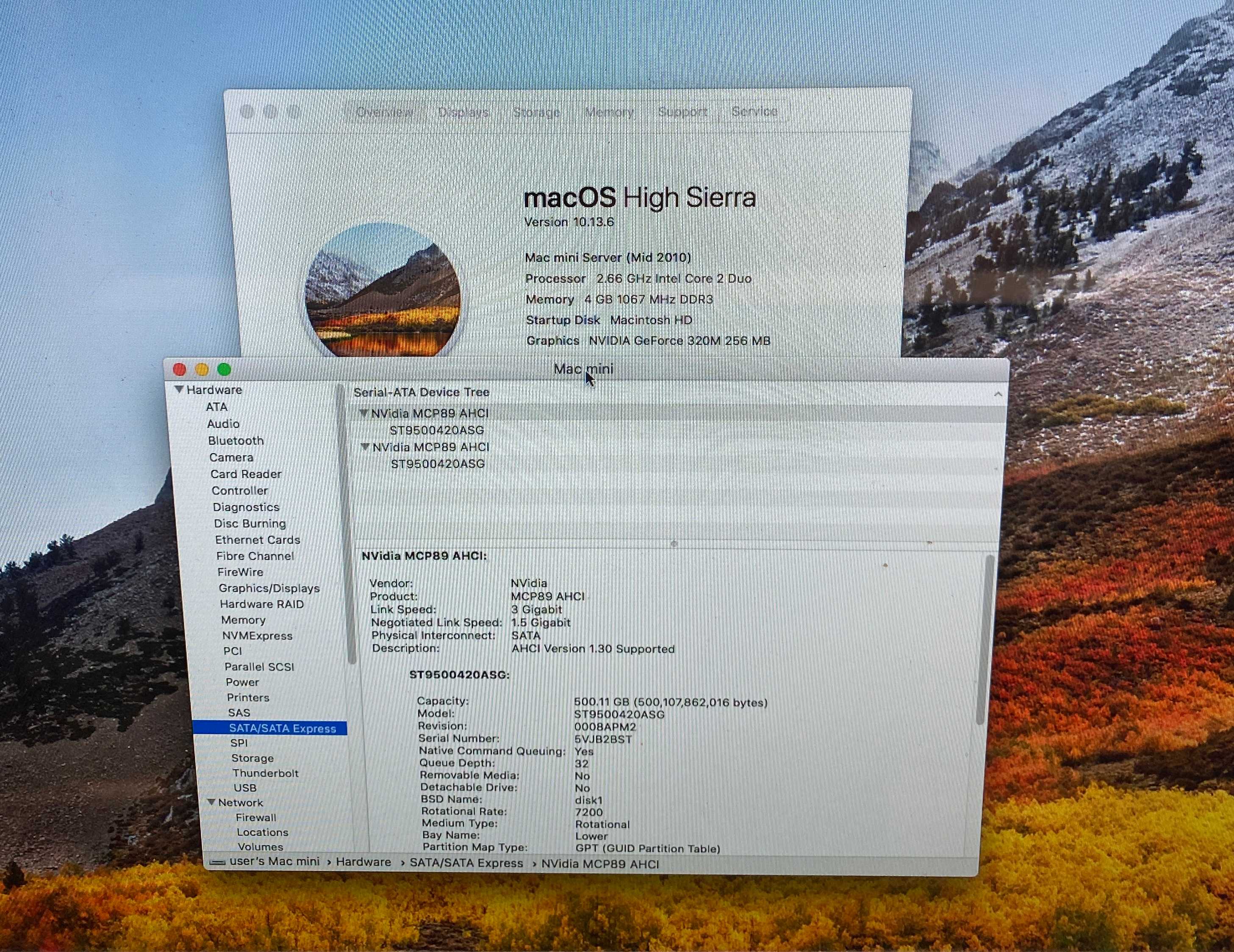Select Controller in the sidebar
1234x952 pixels.
(240, 490)
